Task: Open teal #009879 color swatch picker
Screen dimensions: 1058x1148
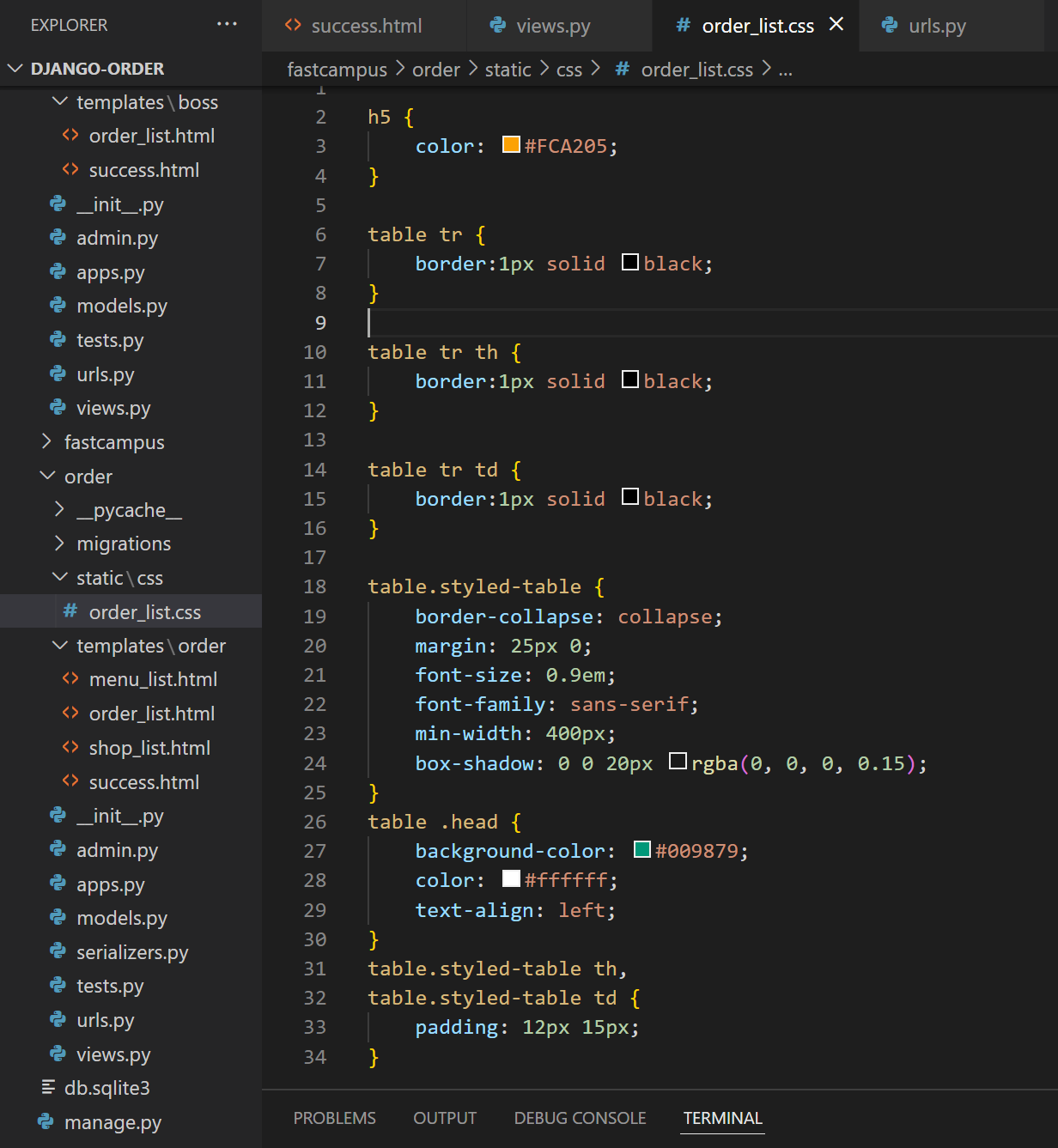Action: [x=642, y=849]
